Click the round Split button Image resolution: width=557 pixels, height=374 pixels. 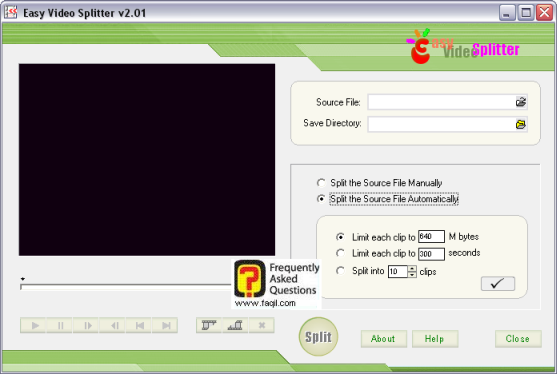coord(318,337)
